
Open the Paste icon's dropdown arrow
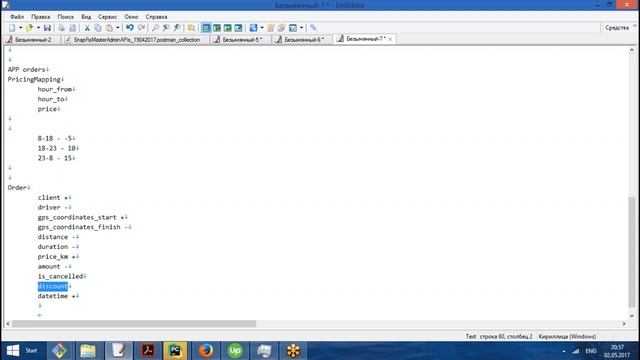(118, 28)
